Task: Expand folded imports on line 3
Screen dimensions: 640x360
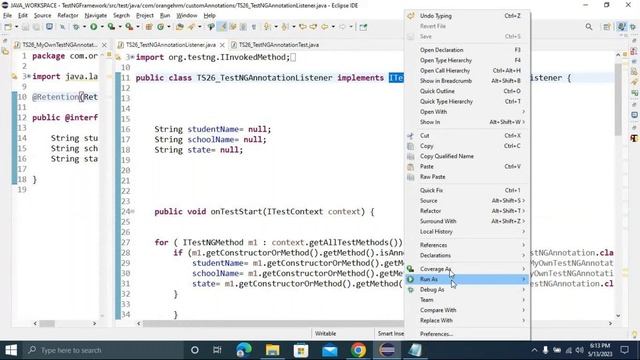Action: click(132, 57)
